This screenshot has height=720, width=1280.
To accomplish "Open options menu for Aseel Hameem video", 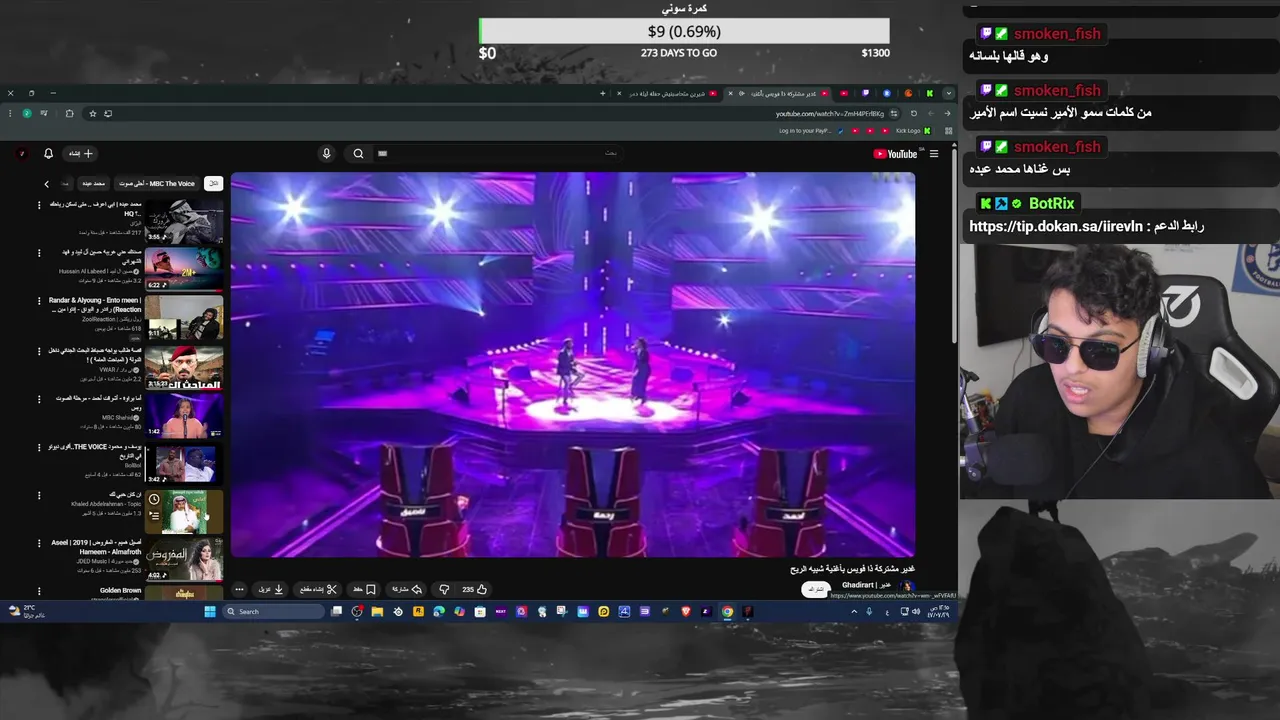I will click(x=39, y=543).
